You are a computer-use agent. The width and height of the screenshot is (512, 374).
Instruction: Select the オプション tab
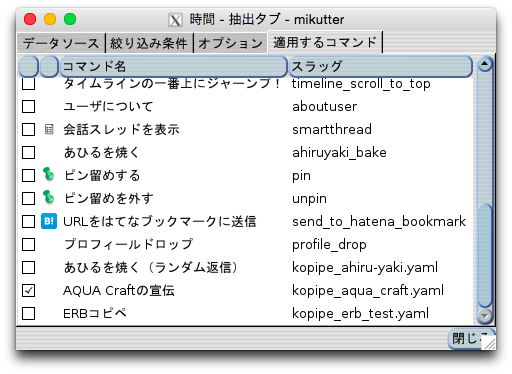point(230,43)
